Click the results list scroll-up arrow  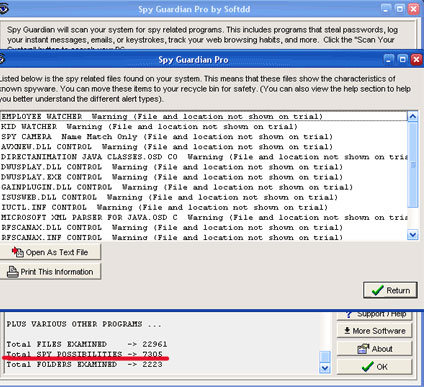413,116
